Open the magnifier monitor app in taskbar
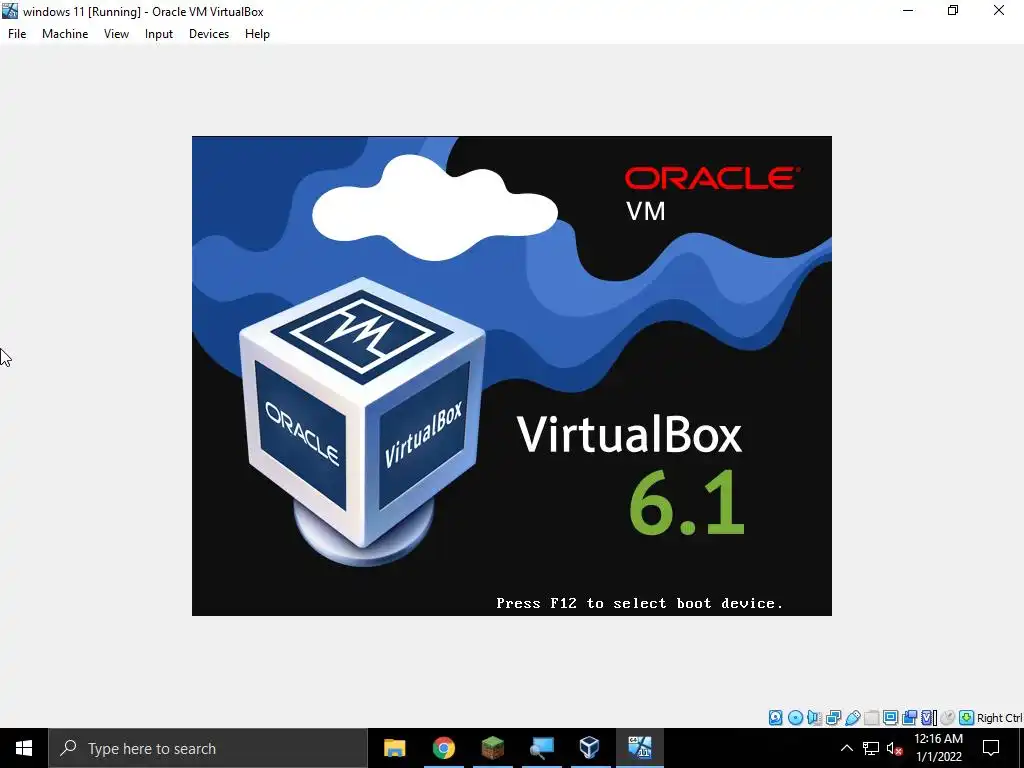The width and height of the screenshot is (1024, 768). (541, 748)
